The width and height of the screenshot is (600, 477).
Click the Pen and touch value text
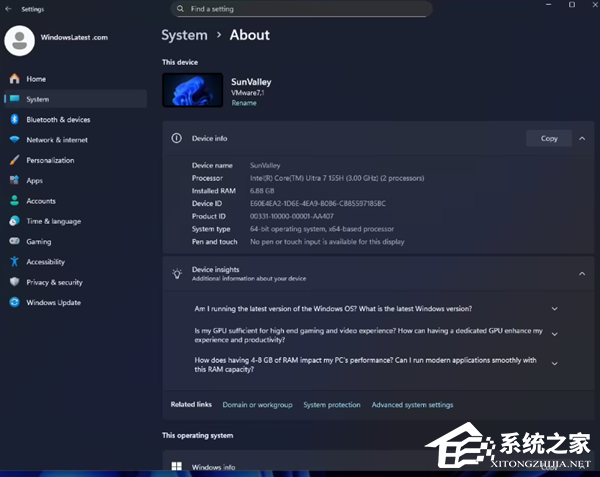tap(327, 242)
